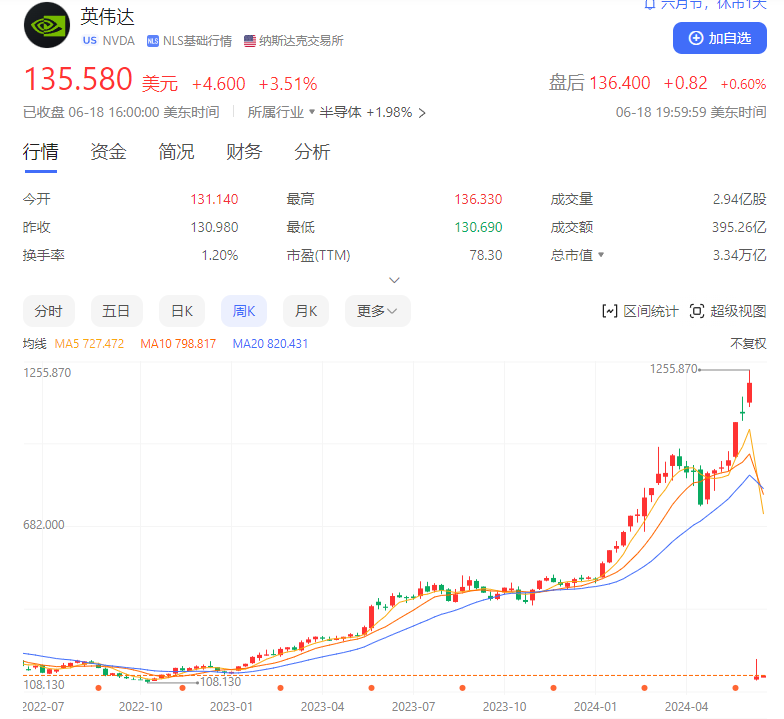
Task: Switch to the 资金 tab
Action: pyautogui.click(x=108, y=152)
